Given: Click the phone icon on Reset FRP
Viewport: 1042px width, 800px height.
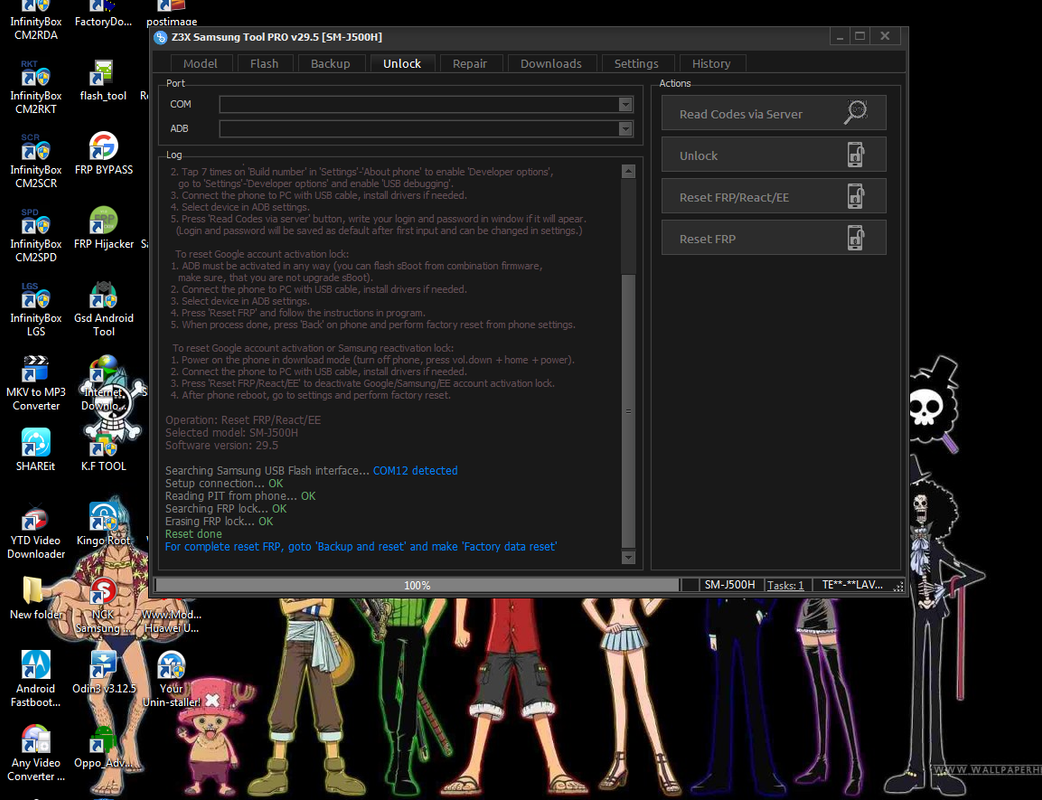Looking at the screenshot, I should pos(856,238).
